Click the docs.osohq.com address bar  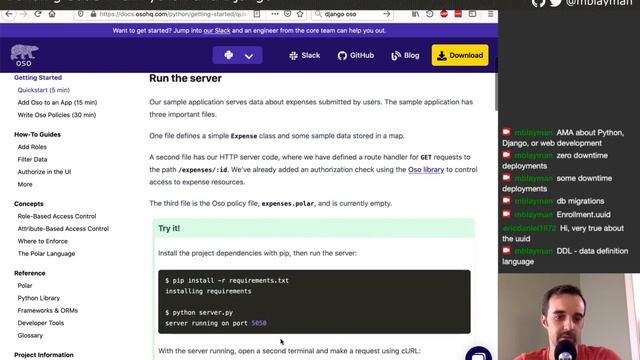click(173, 14)
